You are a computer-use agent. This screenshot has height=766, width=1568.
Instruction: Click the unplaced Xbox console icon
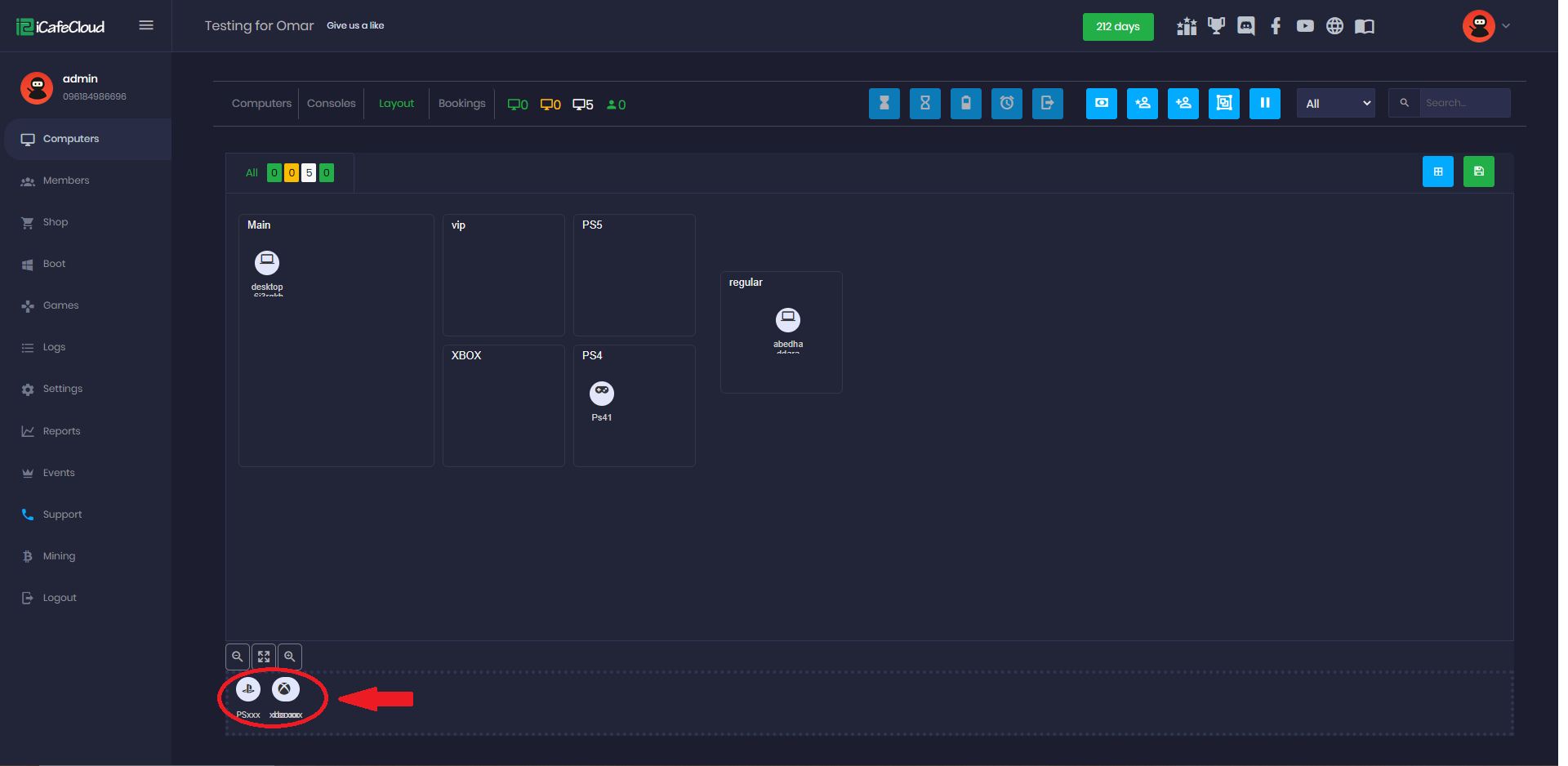(x=285, y=689)
